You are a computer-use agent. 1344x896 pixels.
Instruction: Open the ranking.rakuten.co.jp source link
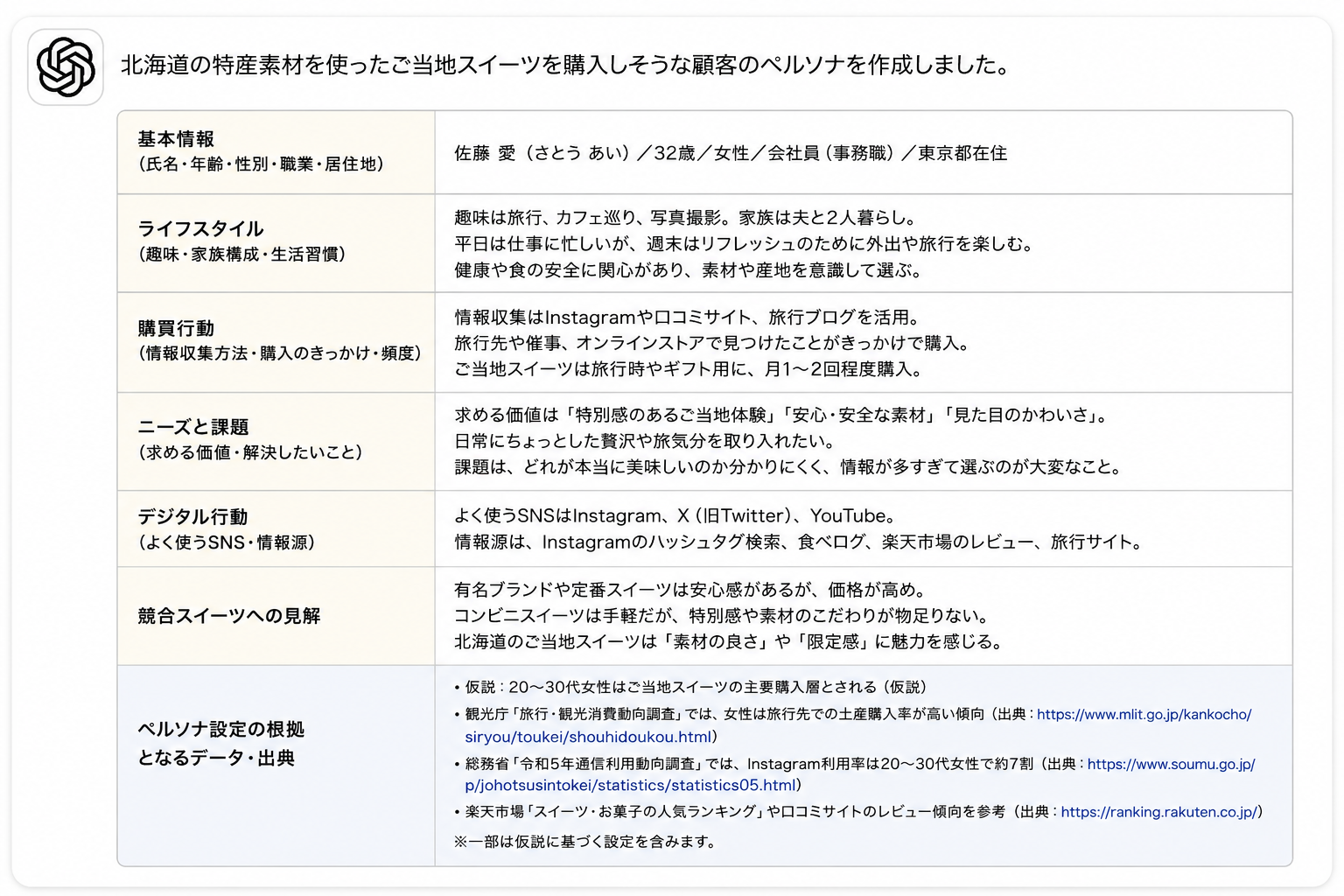click(x=1158, y=812)
